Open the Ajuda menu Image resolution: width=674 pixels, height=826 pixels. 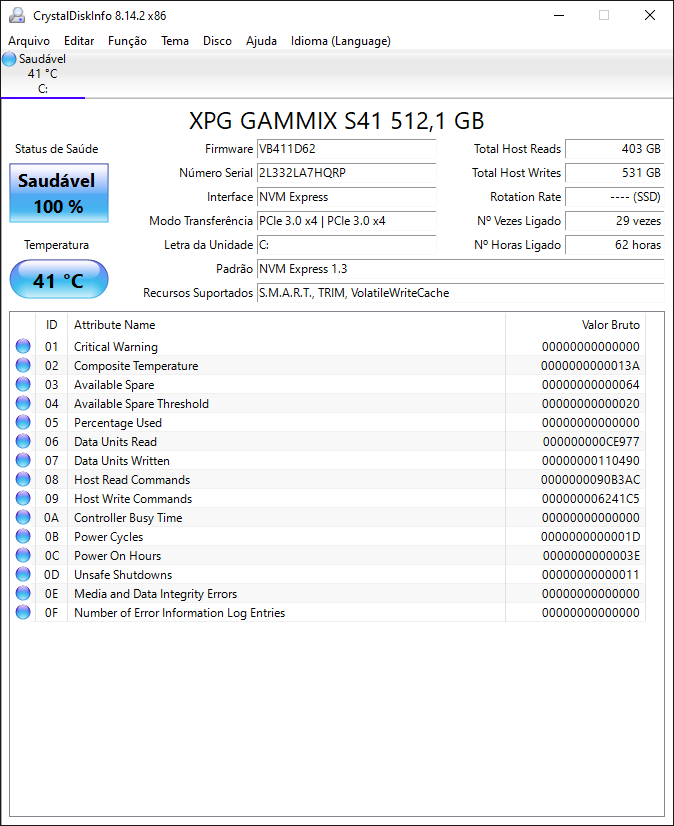pyautogui.click(x=261, y=41)
